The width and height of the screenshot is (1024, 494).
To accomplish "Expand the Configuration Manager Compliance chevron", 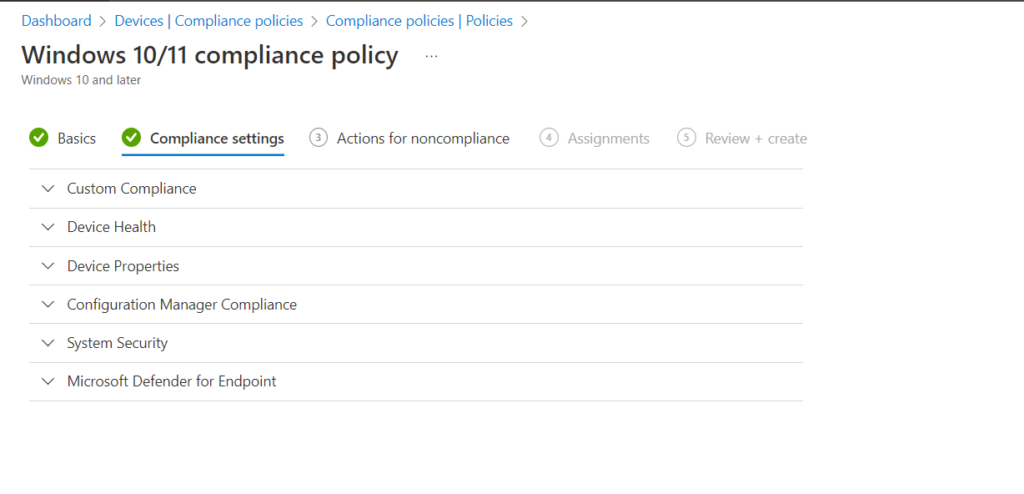I will pos(48,305).
